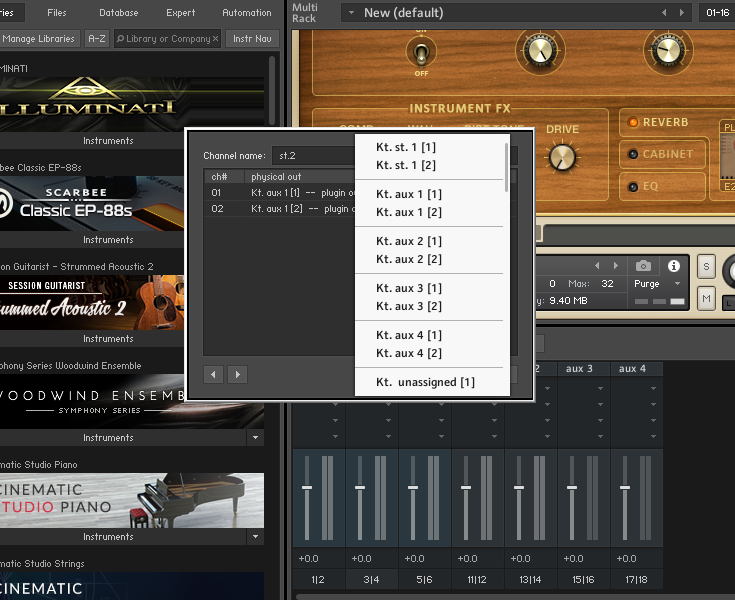Select channel row 01 Kt. aux 1 [1]
The height and width of the screenshot is (600, 735).
click(279, 193)
